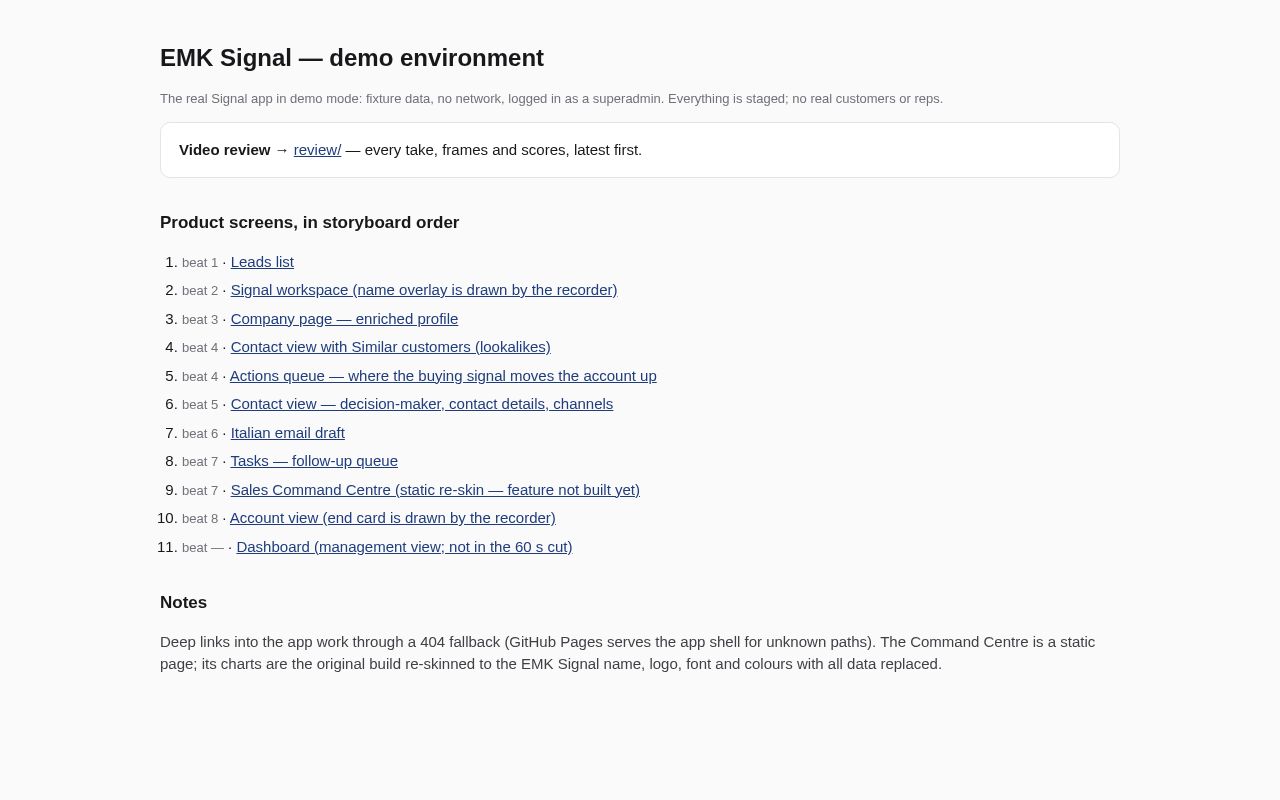The height and width of the screenshot is (800, 1280).
Task: Click the 'beat 2' label
Action: pyautogui.click(x=200, y=291)
